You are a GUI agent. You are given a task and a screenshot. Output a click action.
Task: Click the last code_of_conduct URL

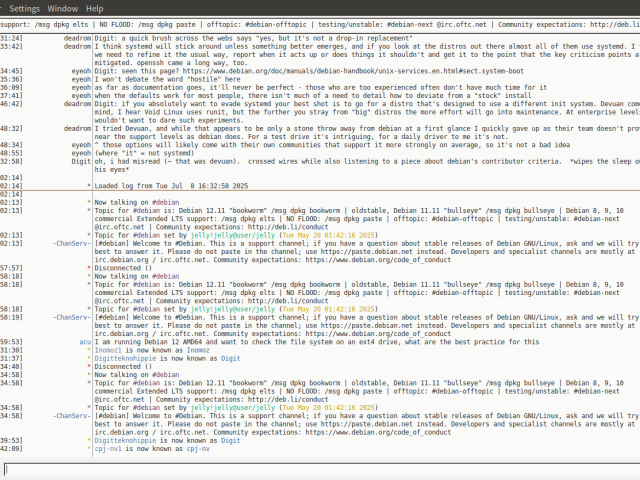coord(378,432)
